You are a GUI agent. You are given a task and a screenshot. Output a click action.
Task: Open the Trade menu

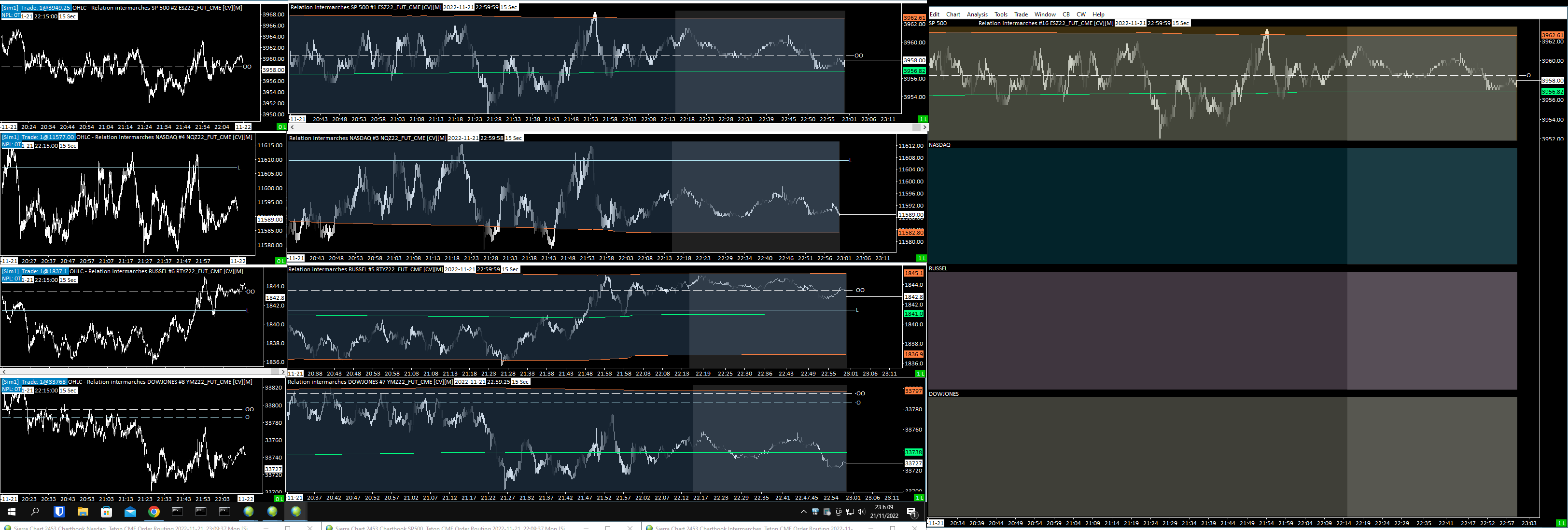(x=1021, y=14)
